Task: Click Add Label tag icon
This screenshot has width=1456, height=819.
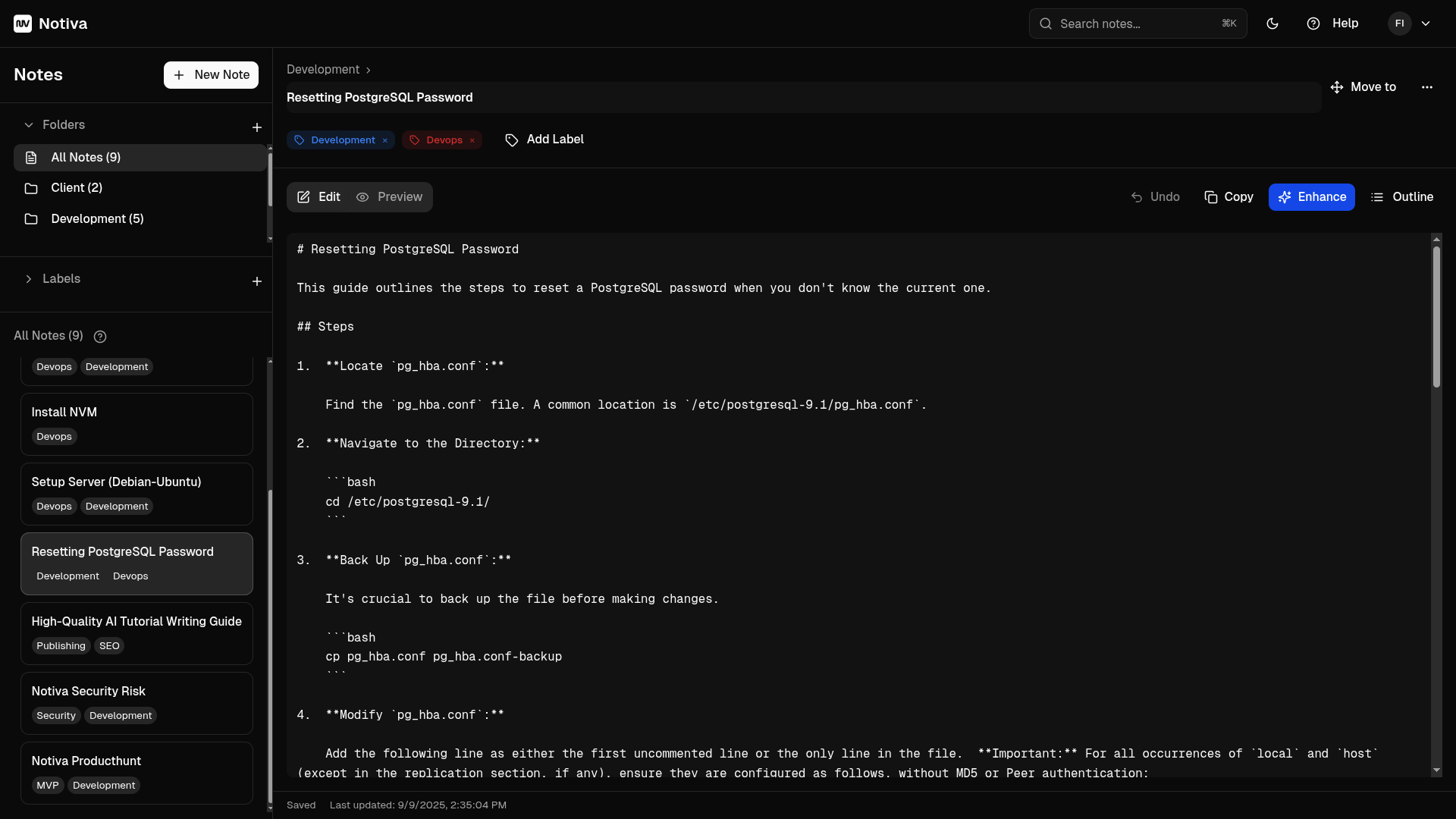Action: point(512,140)
